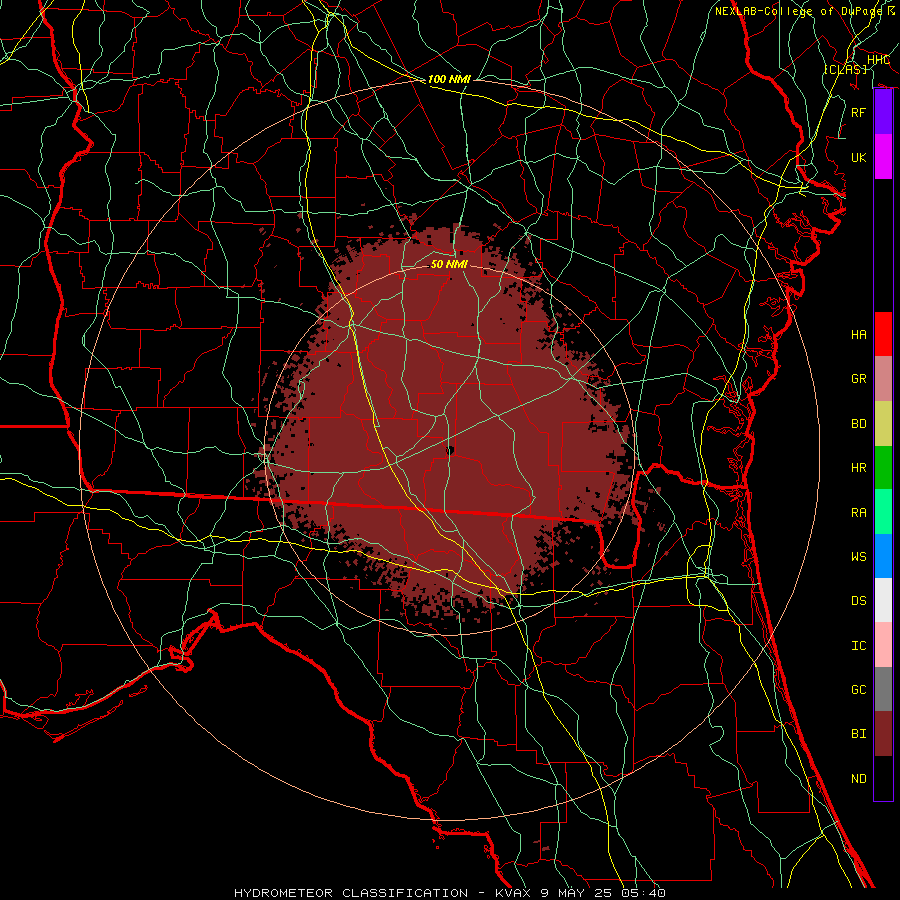Image resolution: width=900 pixels, height=900 pixels.
Task: Click the HR legend label
Action: click(859, 468)
